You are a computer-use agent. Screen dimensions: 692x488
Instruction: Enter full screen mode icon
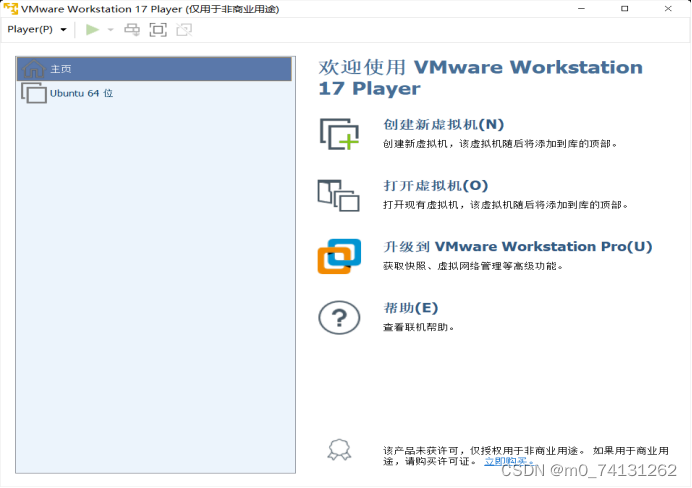158,30
